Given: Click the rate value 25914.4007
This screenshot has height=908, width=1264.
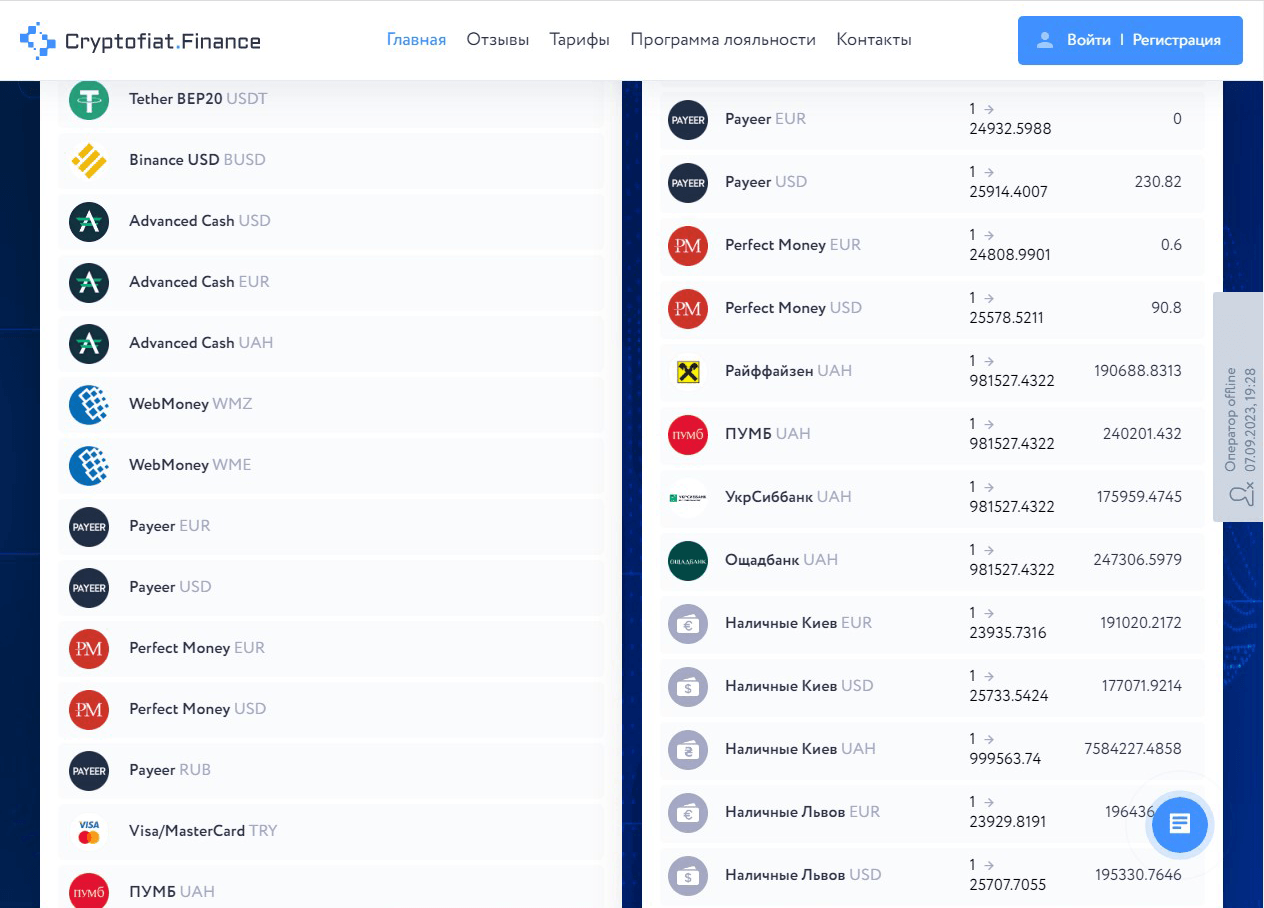Looking at the screenshot, I should 1009,192.
